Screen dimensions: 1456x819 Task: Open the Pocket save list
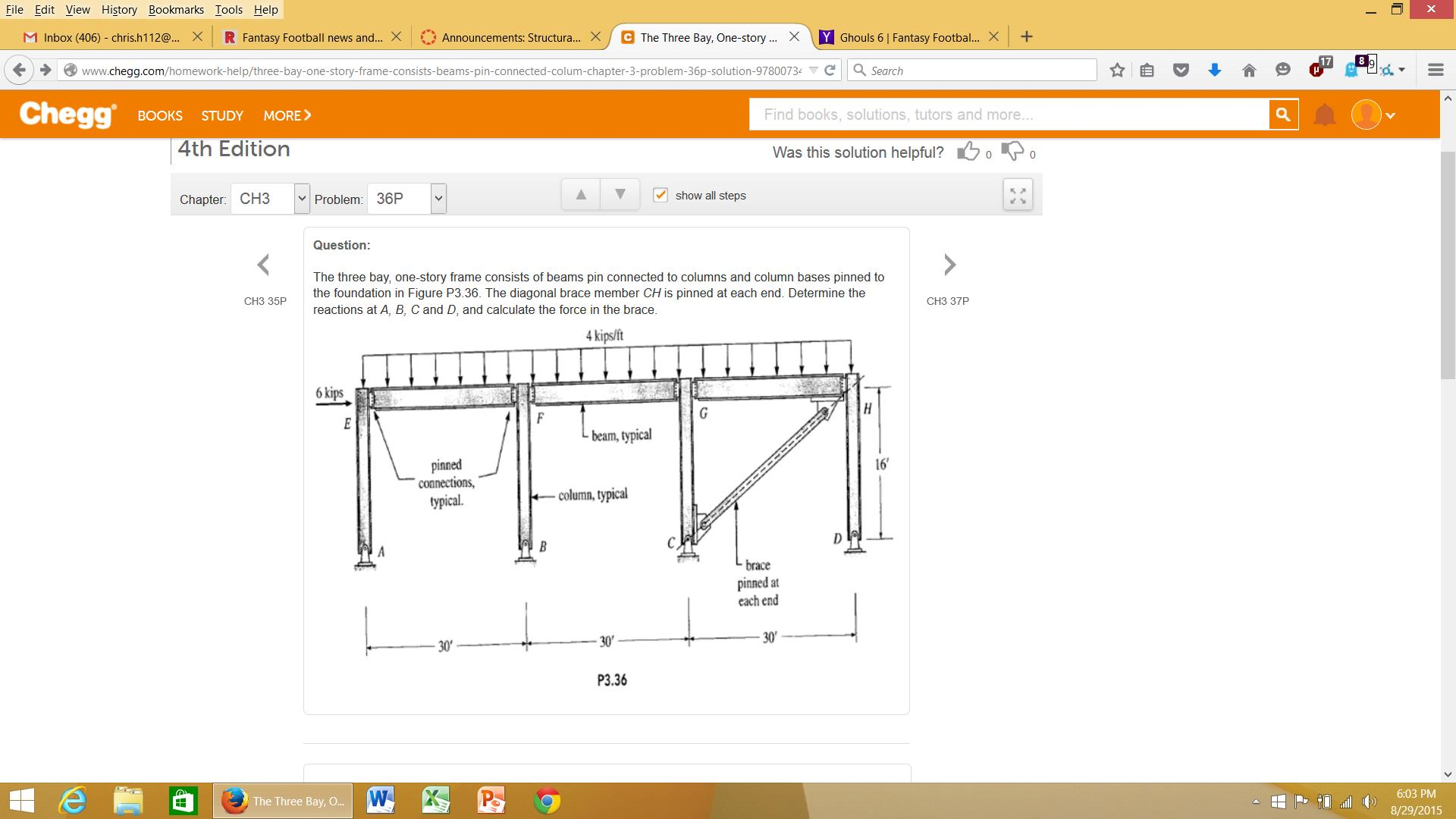tap(1181, 70)
